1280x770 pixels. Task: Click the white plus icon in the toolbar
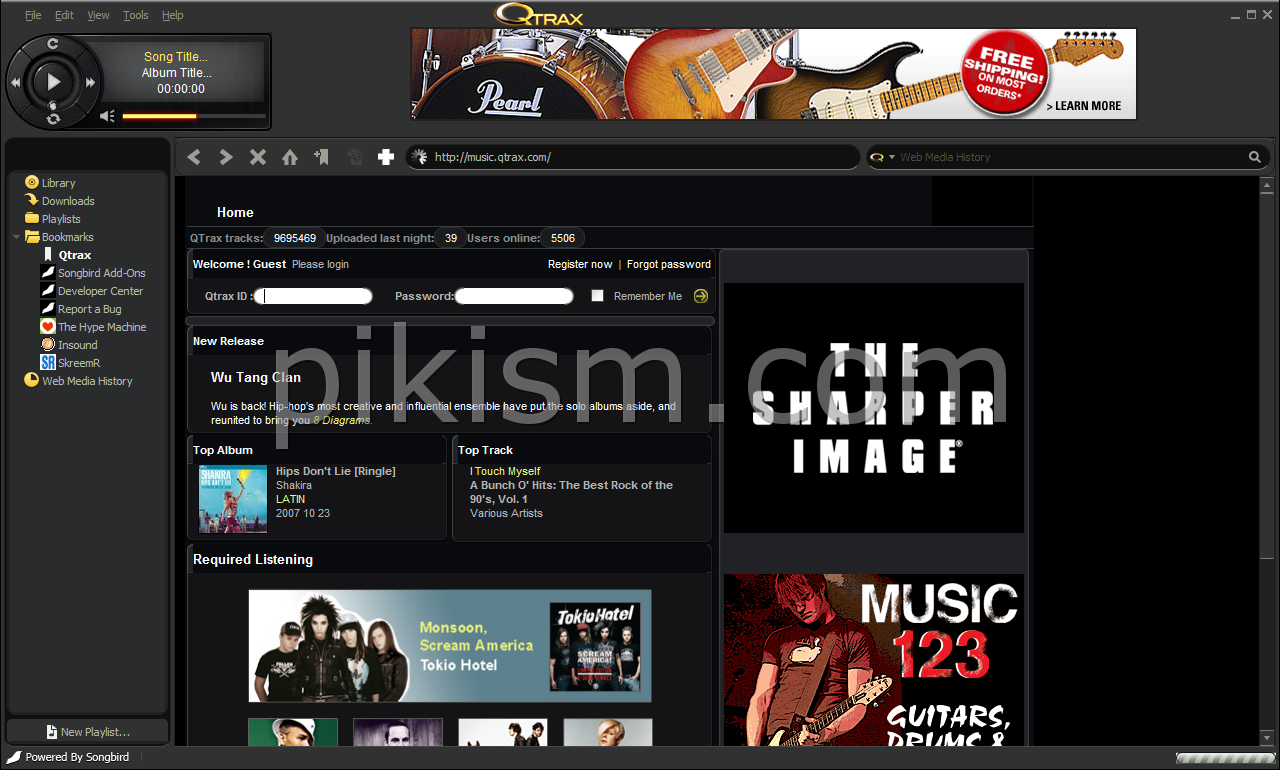click(385, 157)
